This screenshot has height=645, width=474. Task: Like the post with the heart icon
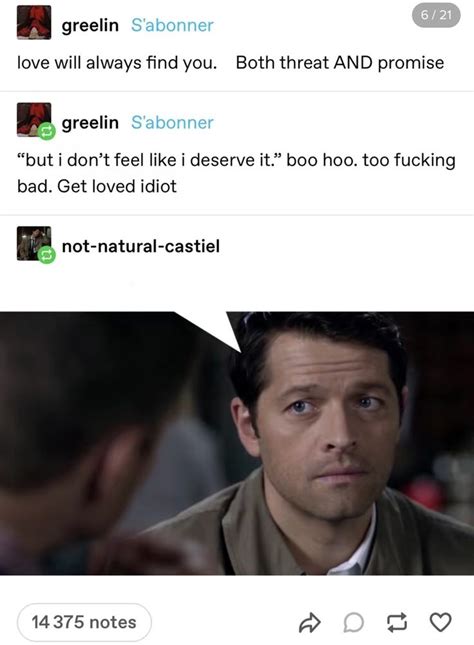tap(441, 622)
